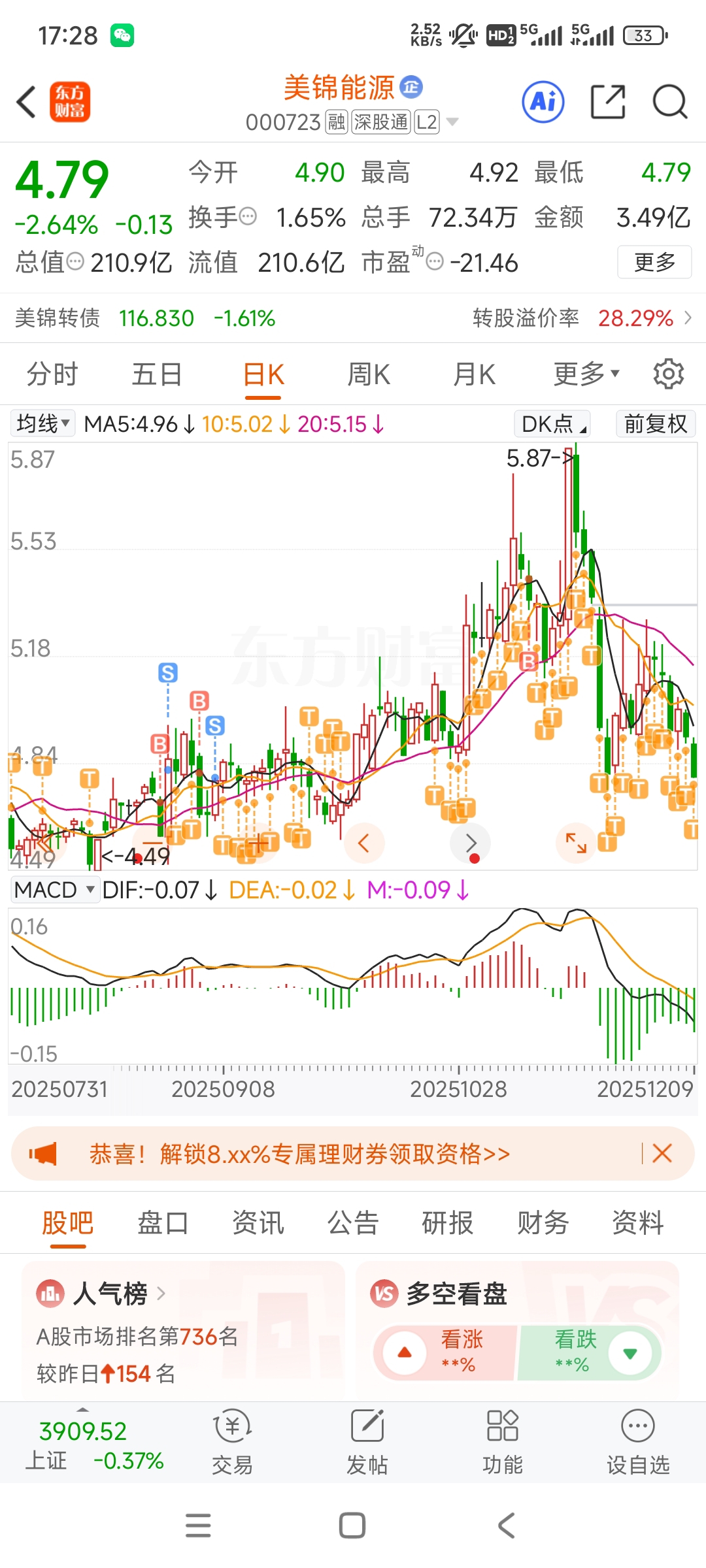Toggle the DK点 indicator
The height and width of the screenshot is (1568, 706).
552,424
